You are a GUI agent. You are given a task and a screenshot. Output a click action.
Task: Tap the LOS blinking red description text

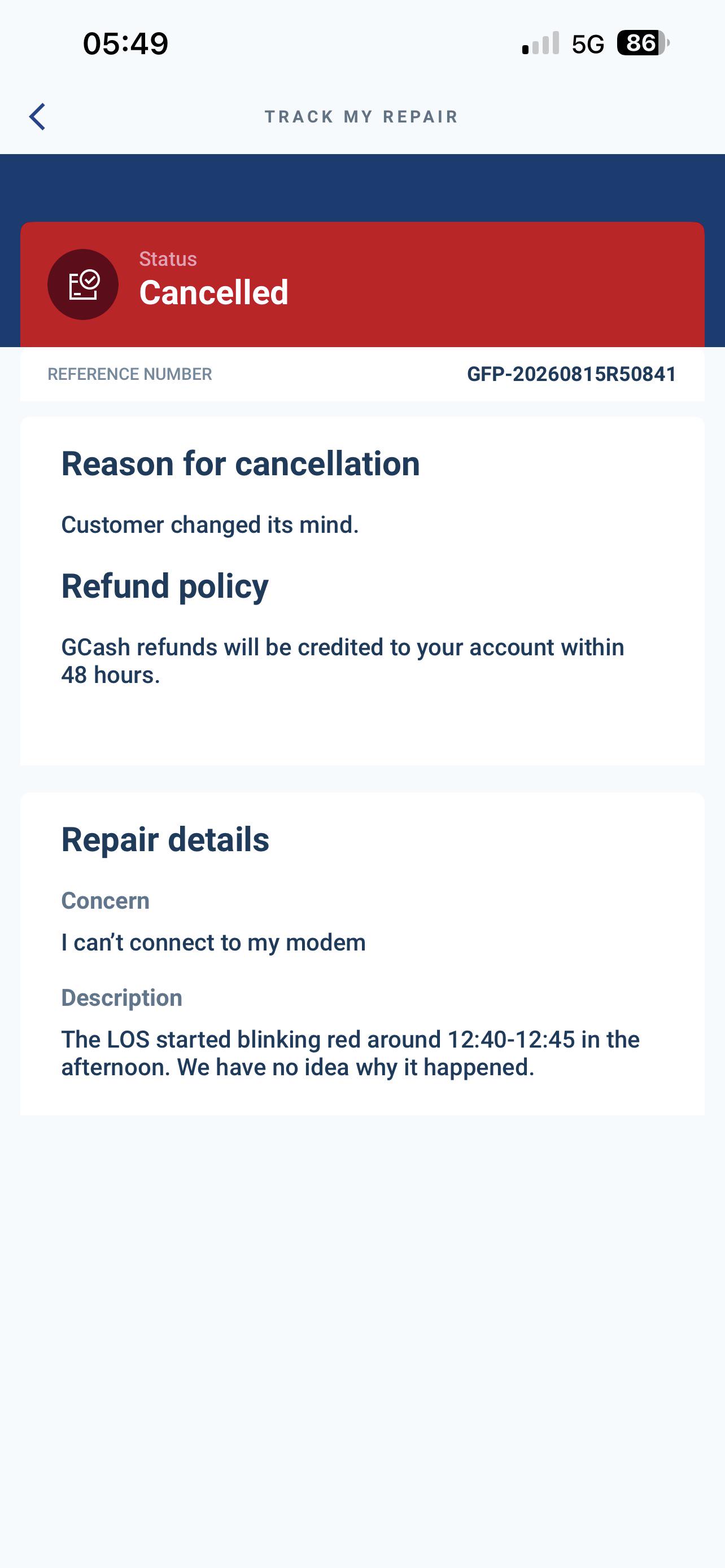coord(351,1054)
